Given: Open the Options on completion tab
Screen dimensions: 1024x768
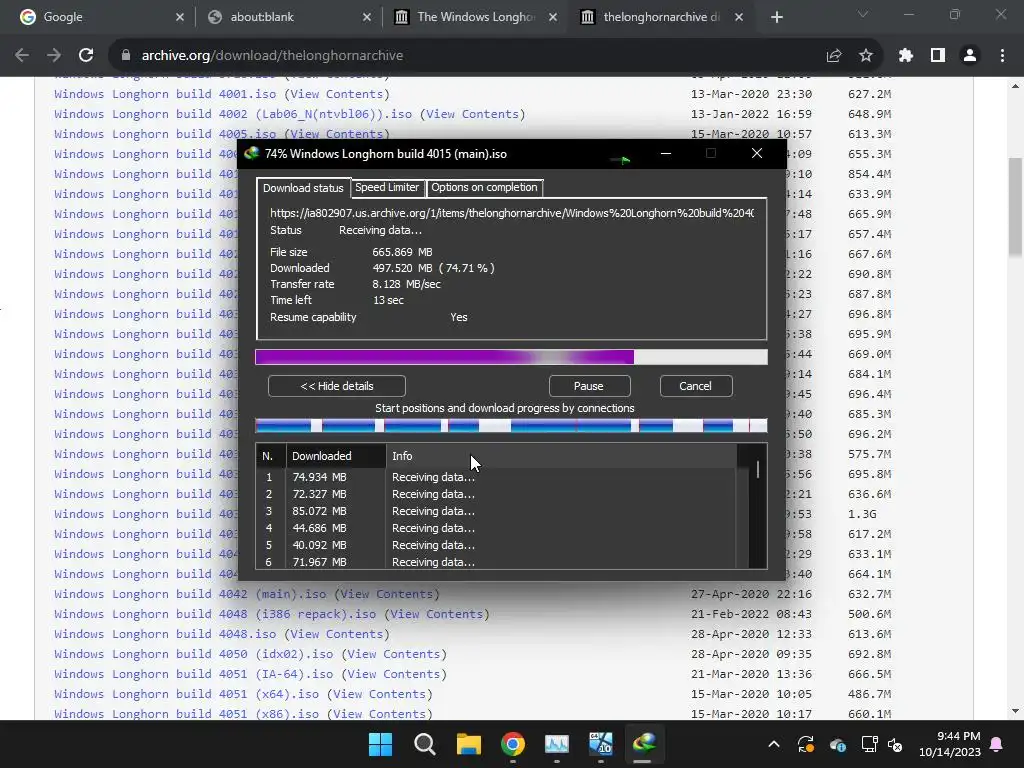Looking at the screenshot, I should (x=485, y=187).
